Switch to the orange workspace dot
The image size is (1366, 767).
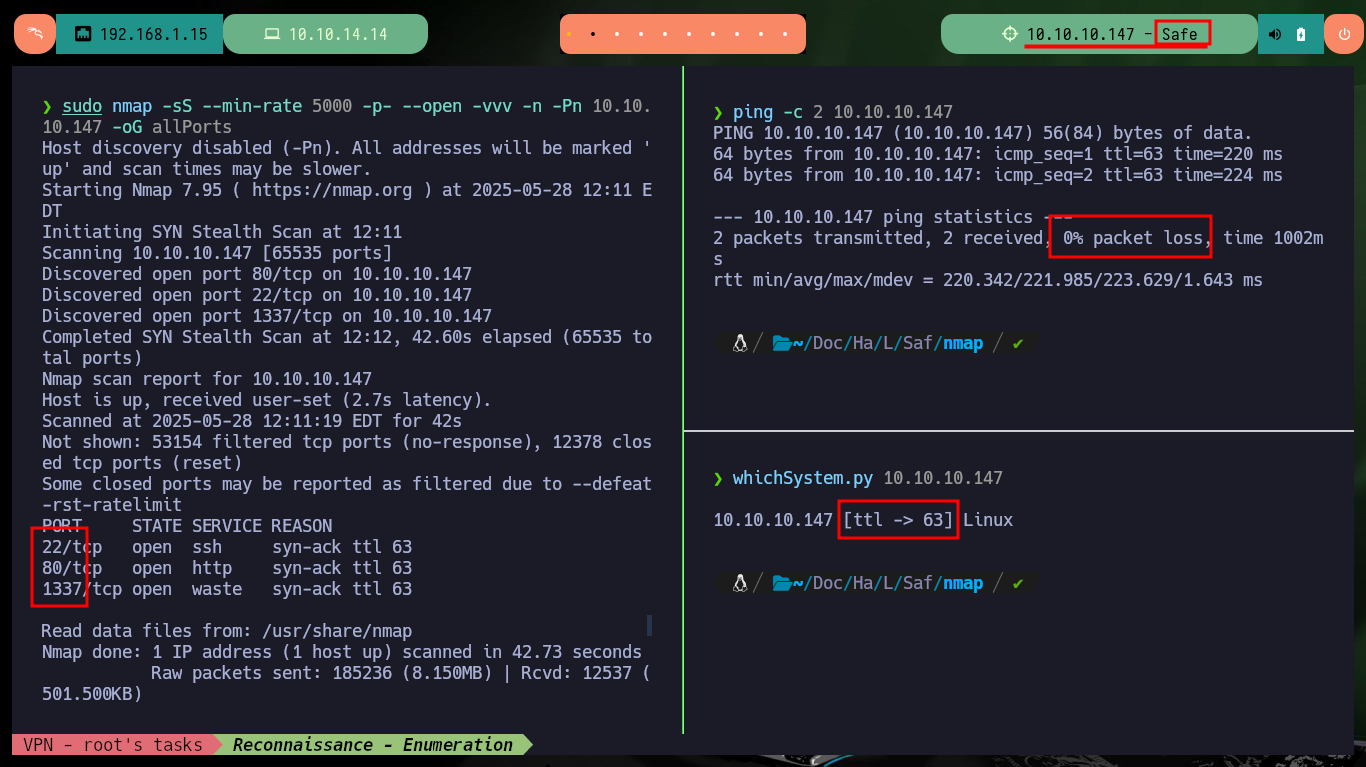569,34
